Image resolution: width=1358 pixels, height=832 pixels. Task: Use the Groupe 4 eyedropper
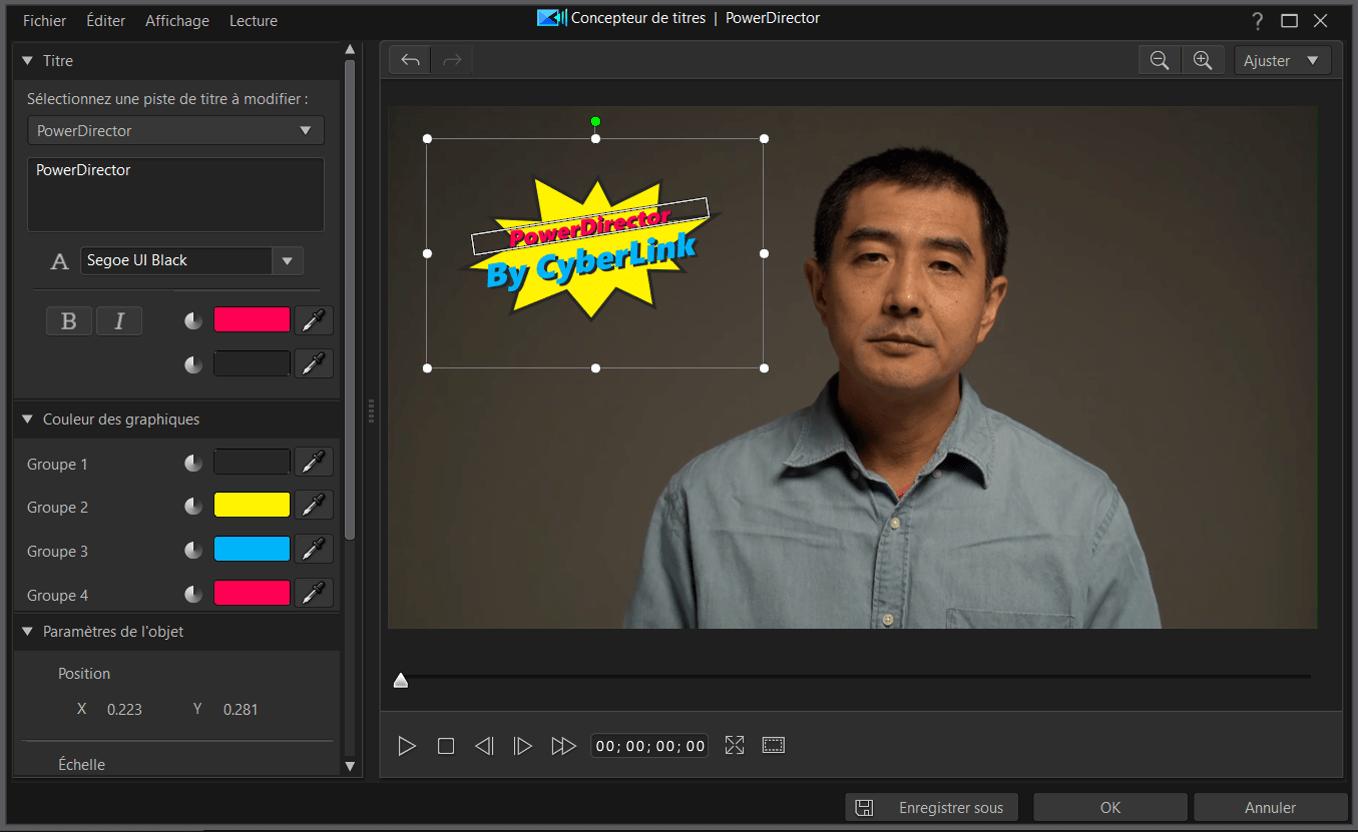(x=314, y=593)
